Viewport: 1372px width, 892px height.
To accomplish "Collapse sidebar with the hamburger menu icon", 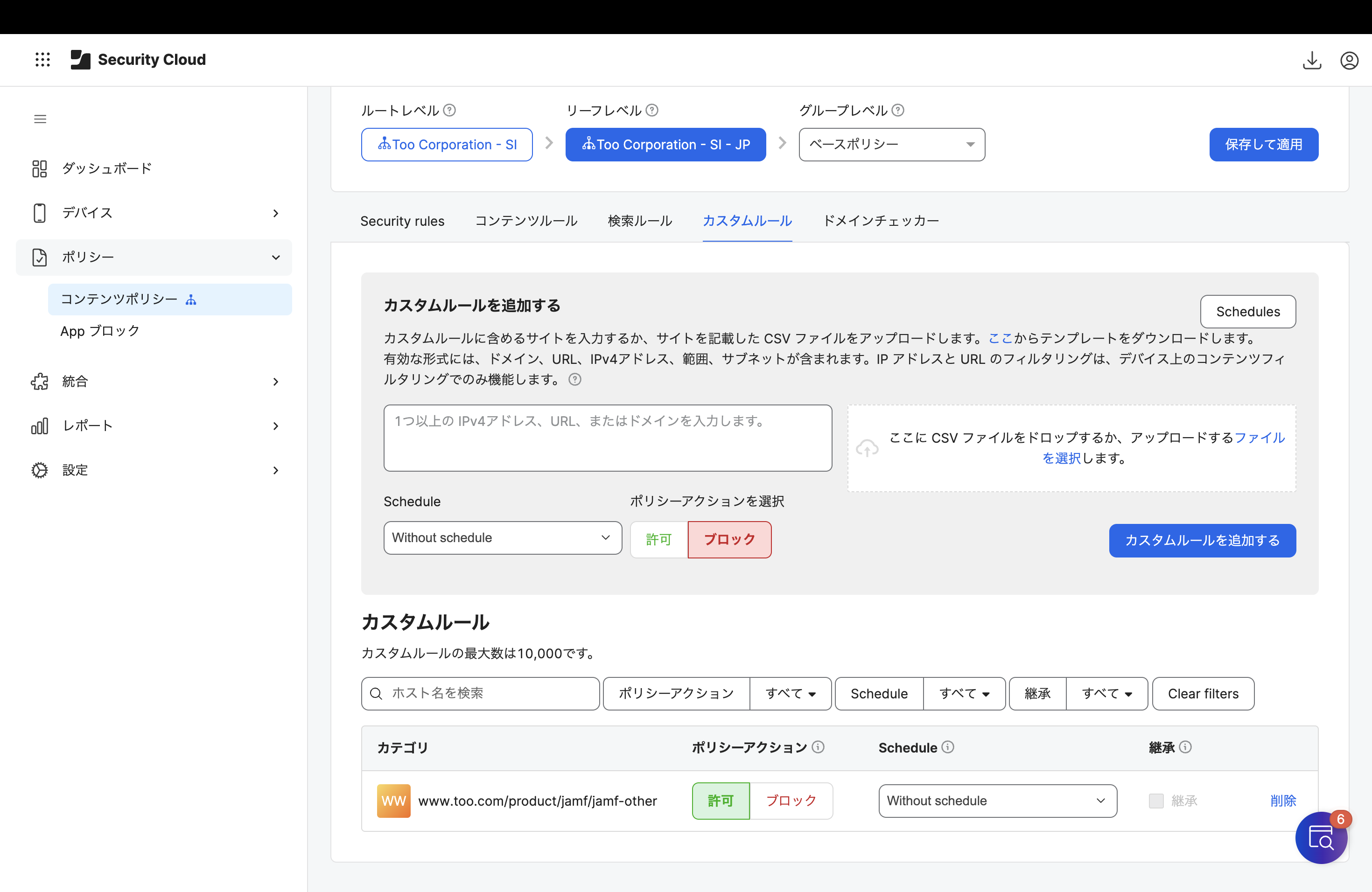I will 40,119.
